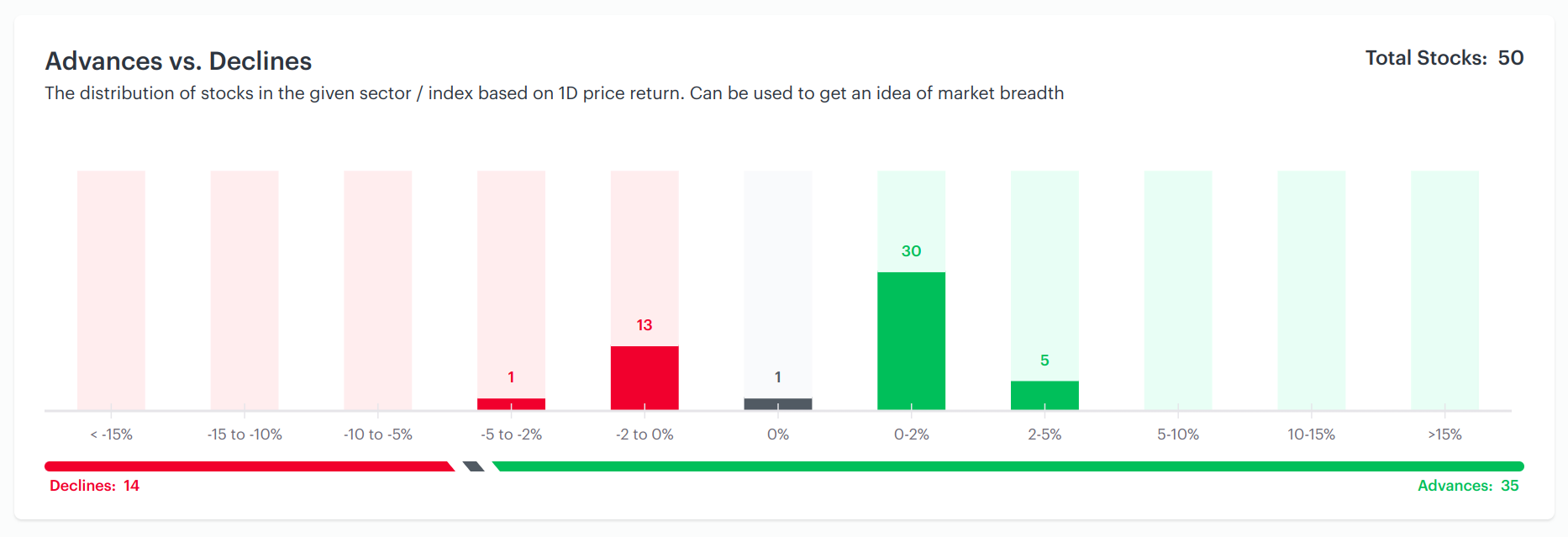Click the Advances vs. Declines heading
Screen dimensions: 1568x537
tap(178, 61)
